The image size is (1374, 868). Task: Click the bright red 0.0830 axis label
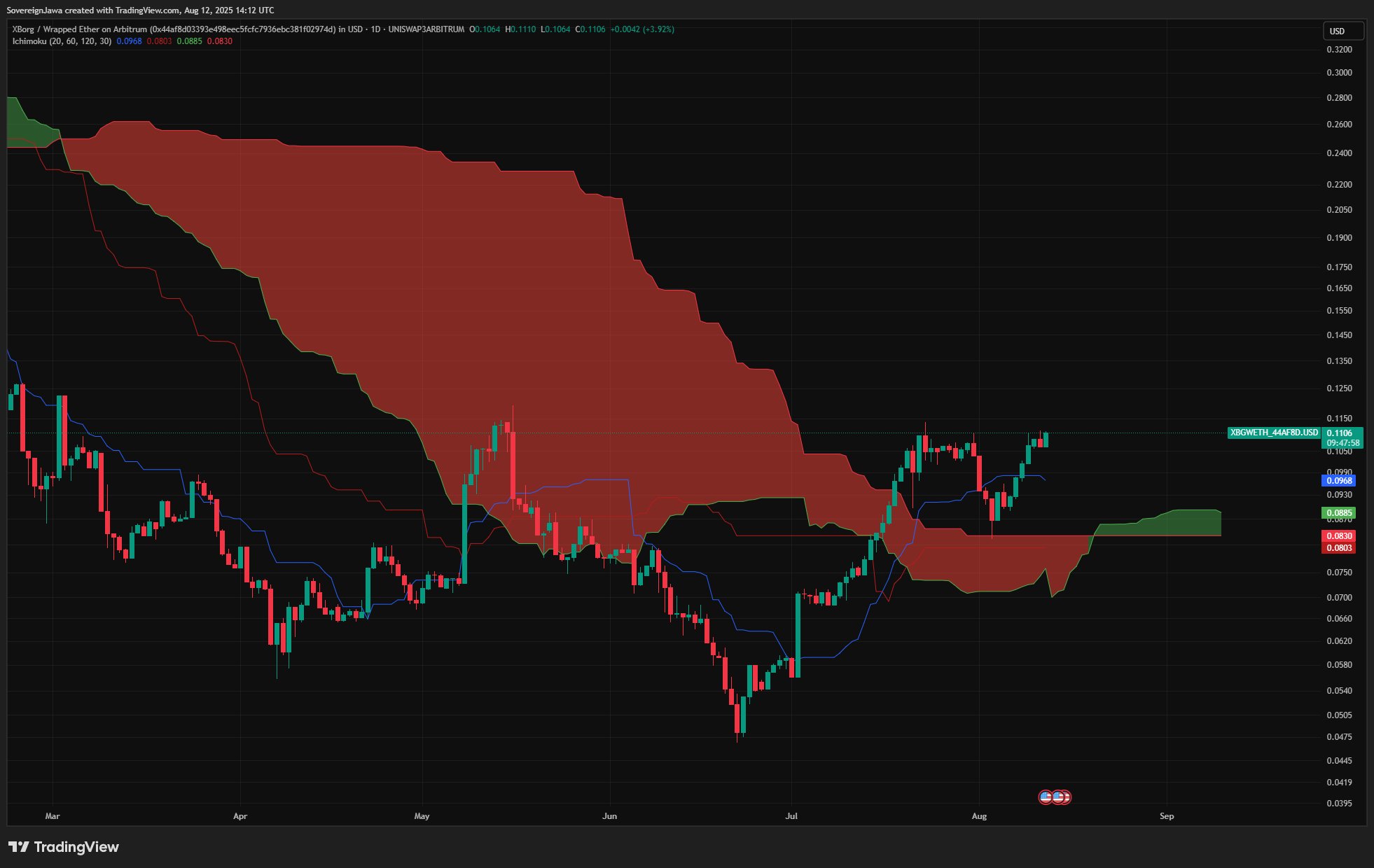click(x=1338, y=536)
